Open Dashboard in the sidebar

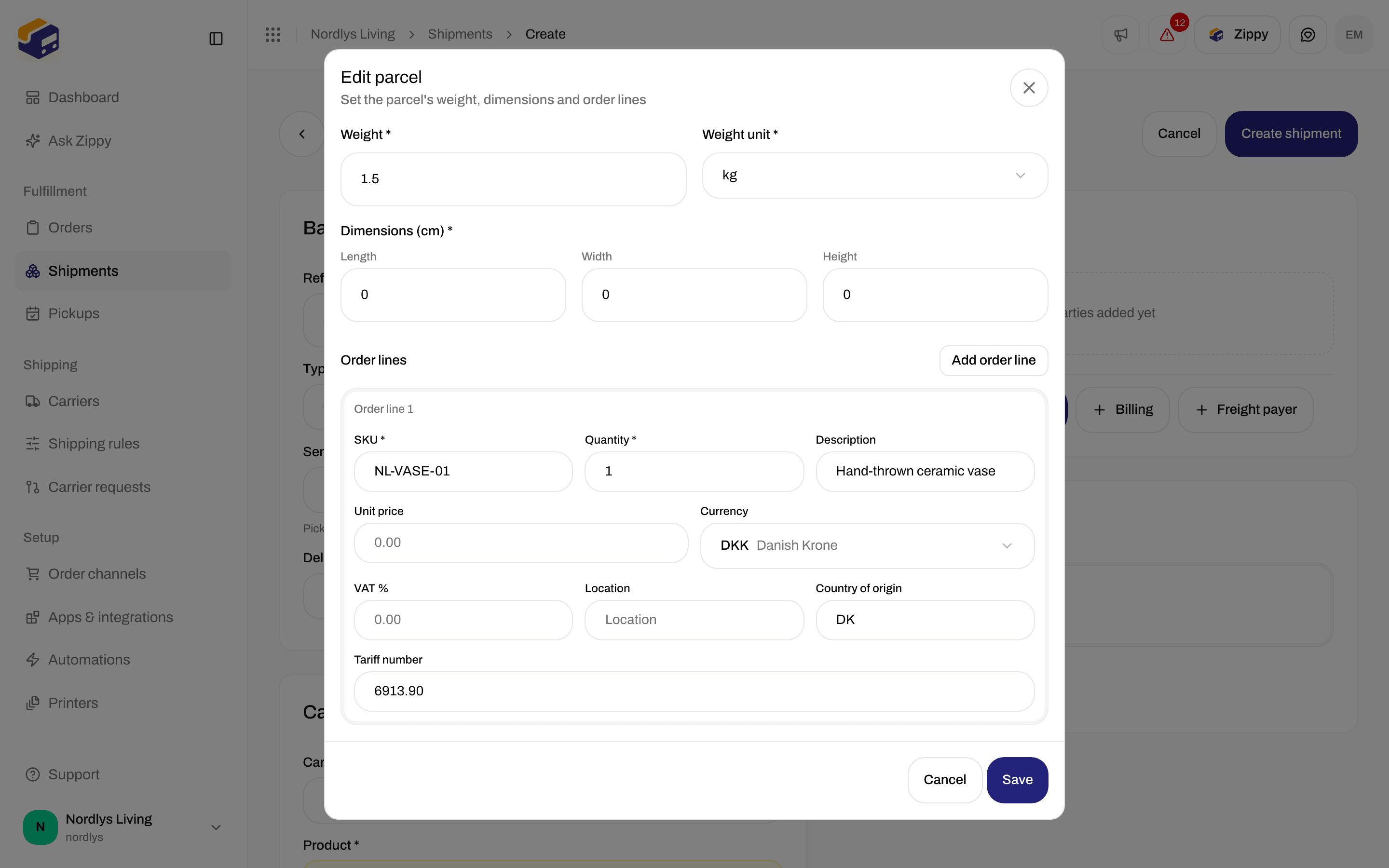click(123, 97)
